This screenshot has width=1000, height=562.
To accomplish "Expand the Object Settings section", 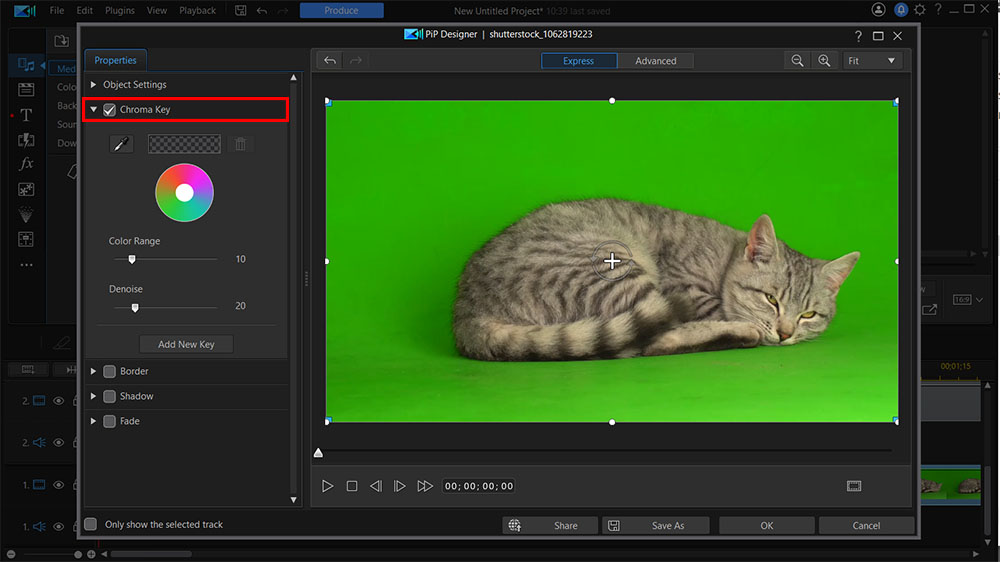I will click(x=95, y=85).
